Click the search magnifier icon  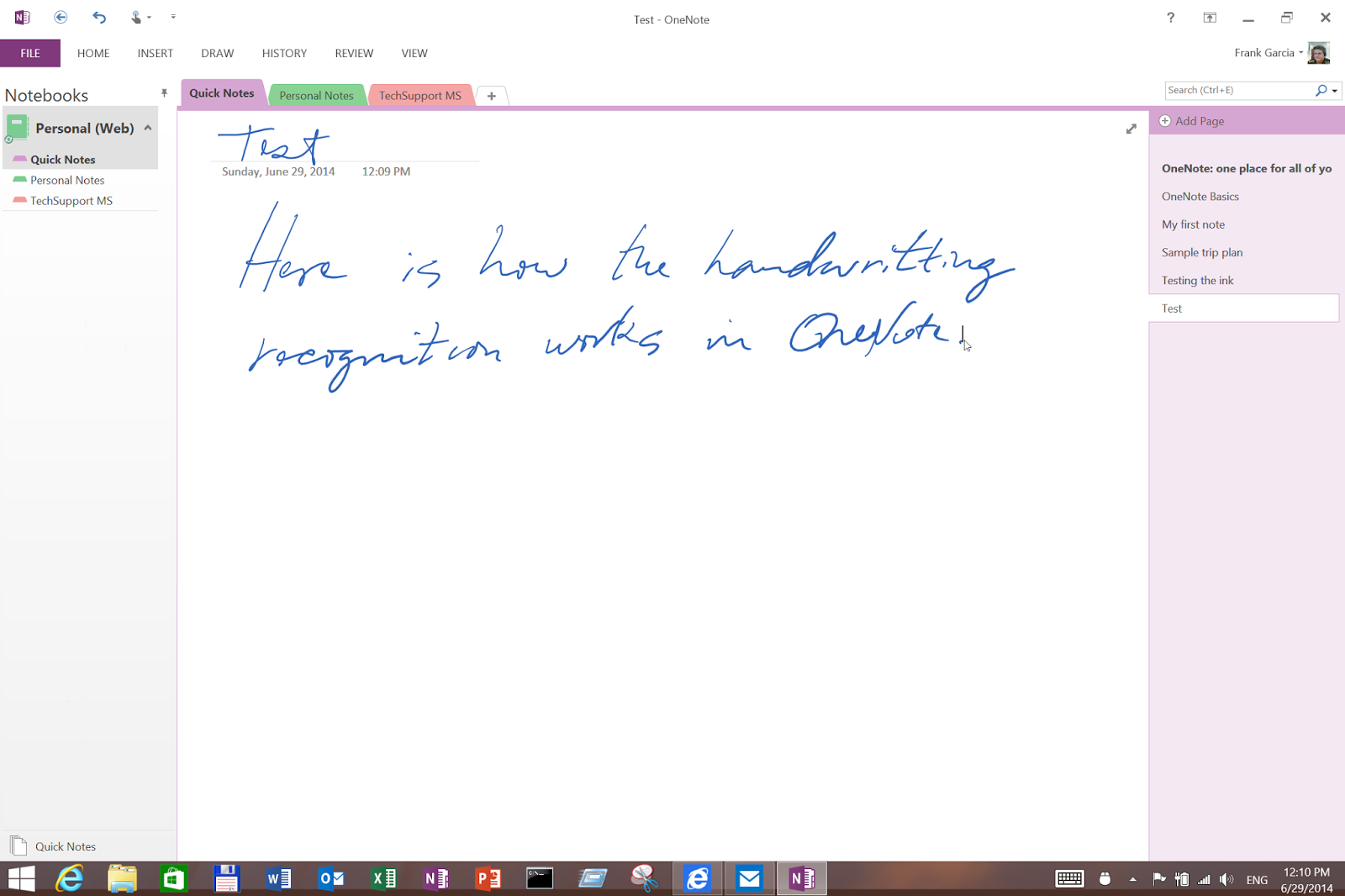[x=1321, y=90]
